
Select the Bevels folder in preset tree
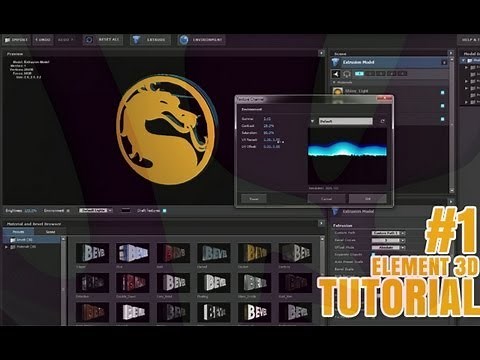(32, 240)
